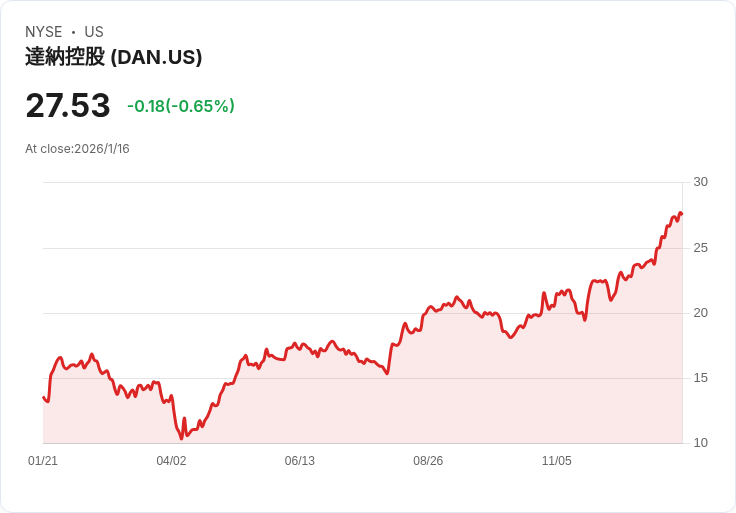Select the 15 price axis label
Screen dimensions: 736x513
[701, 378]
